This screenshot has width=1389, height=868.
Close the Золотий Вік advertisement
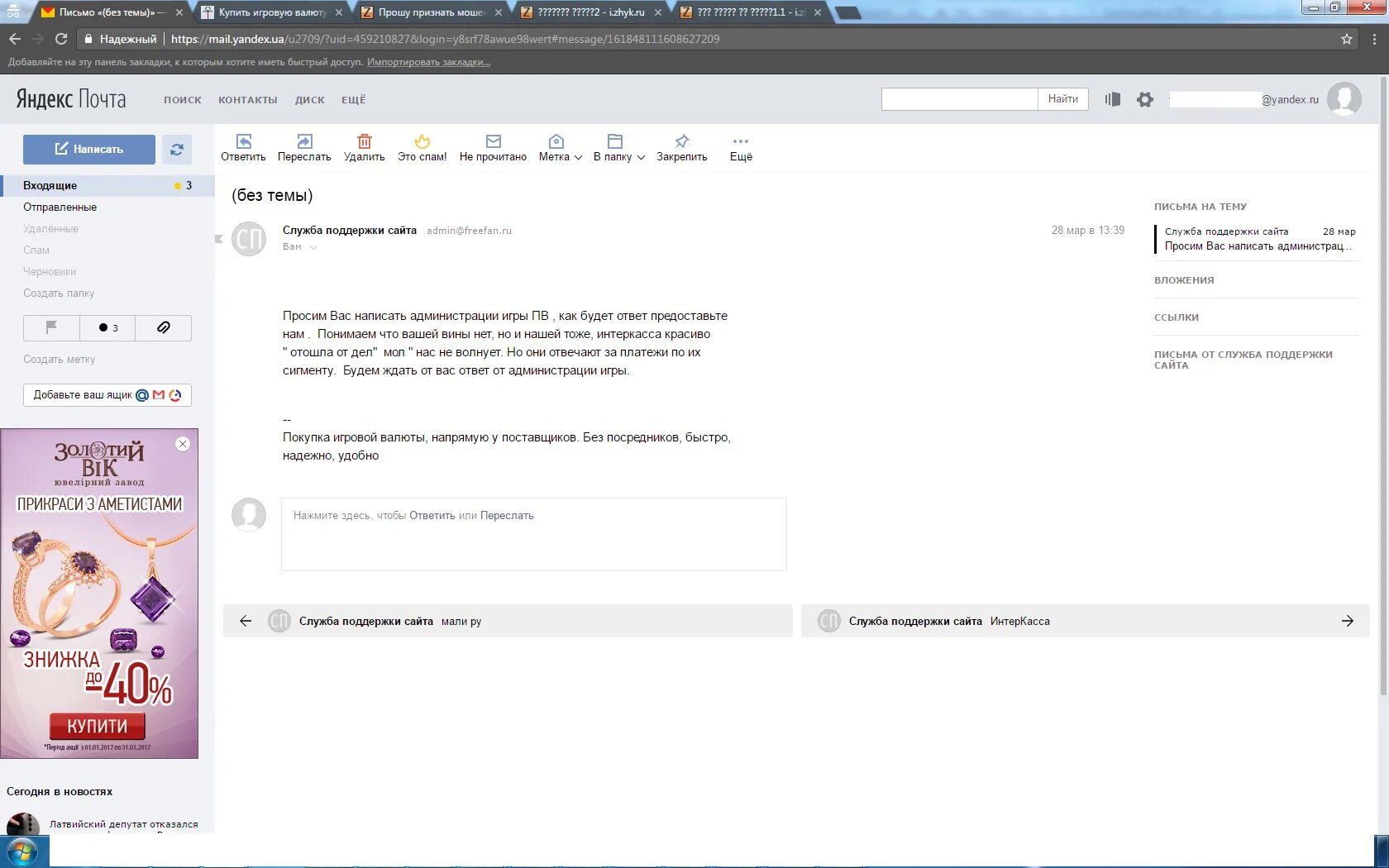[183, 444]
